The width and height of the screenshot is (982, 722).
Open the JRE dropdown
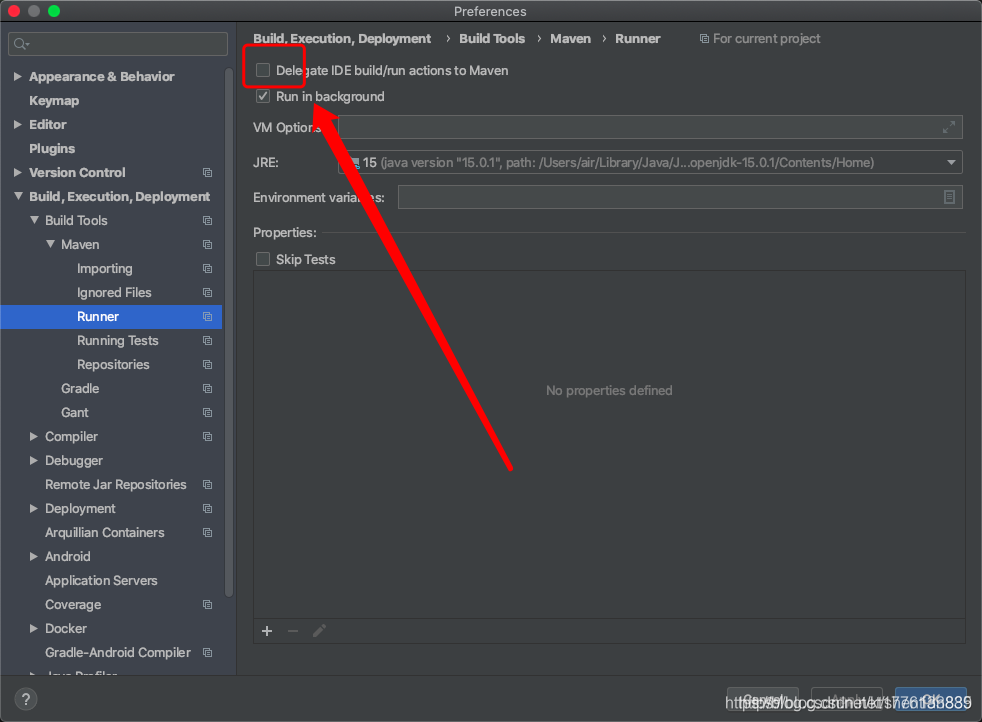pos(951,162)
